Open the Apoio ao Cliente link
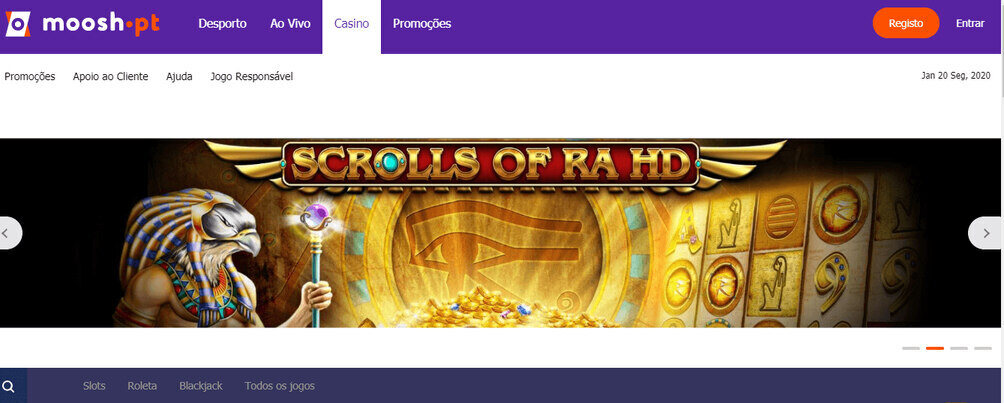Viewport: 1004px width, 403px height. coord(111,76)
